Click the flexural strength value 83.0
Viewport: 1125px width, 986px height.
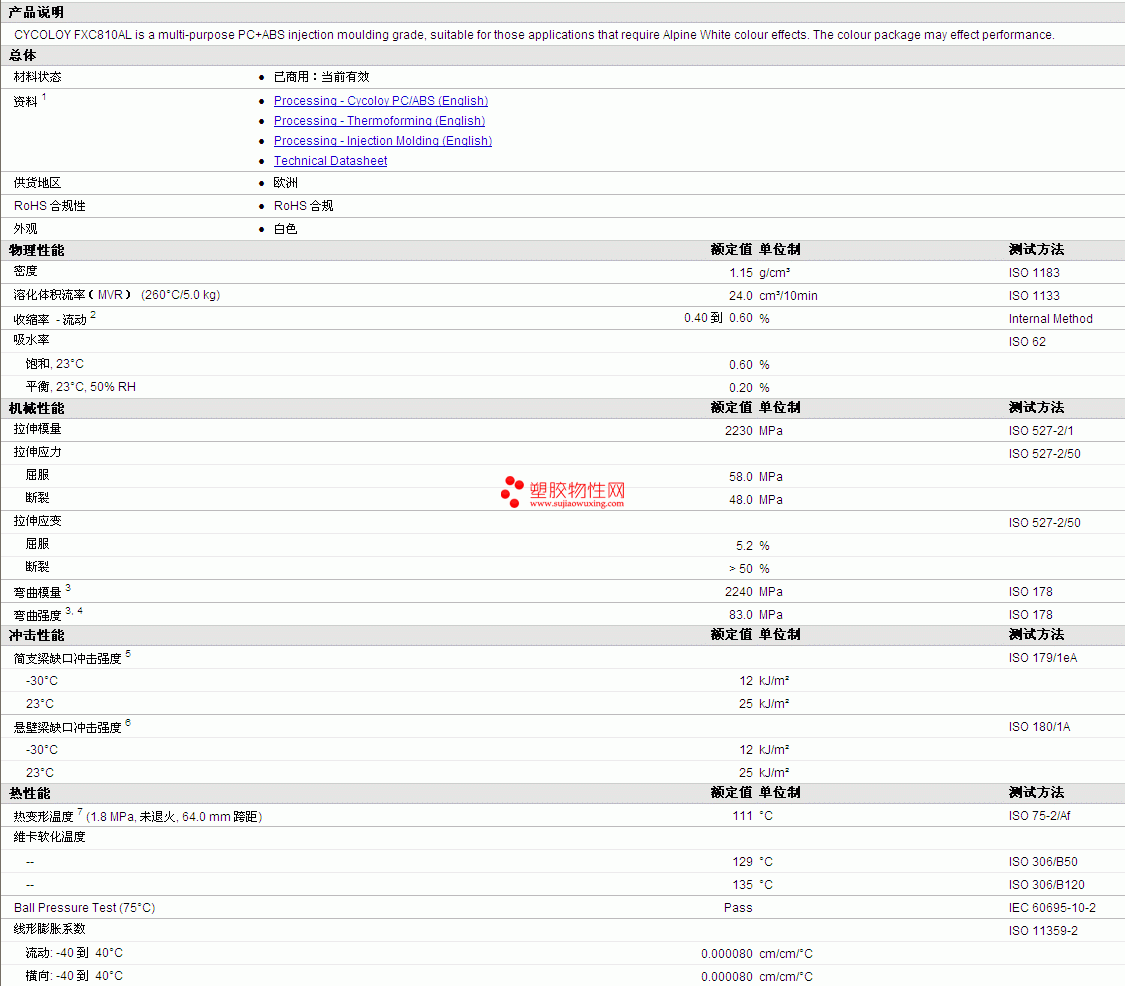741,614
